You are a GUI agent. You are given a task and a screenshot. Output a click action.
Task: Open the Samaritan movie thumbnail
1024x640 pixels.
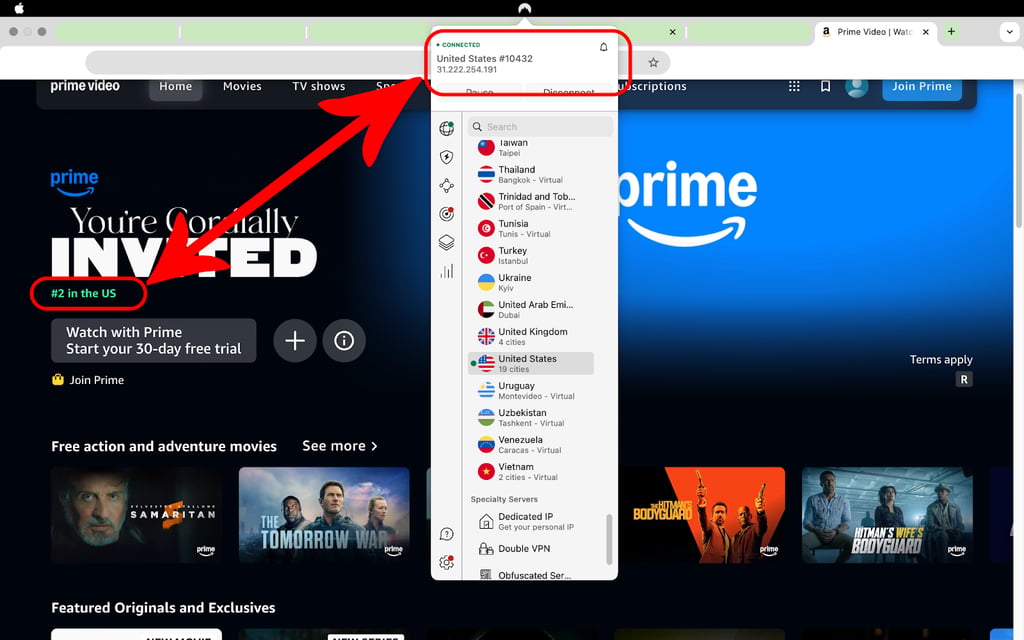[136, 515]
